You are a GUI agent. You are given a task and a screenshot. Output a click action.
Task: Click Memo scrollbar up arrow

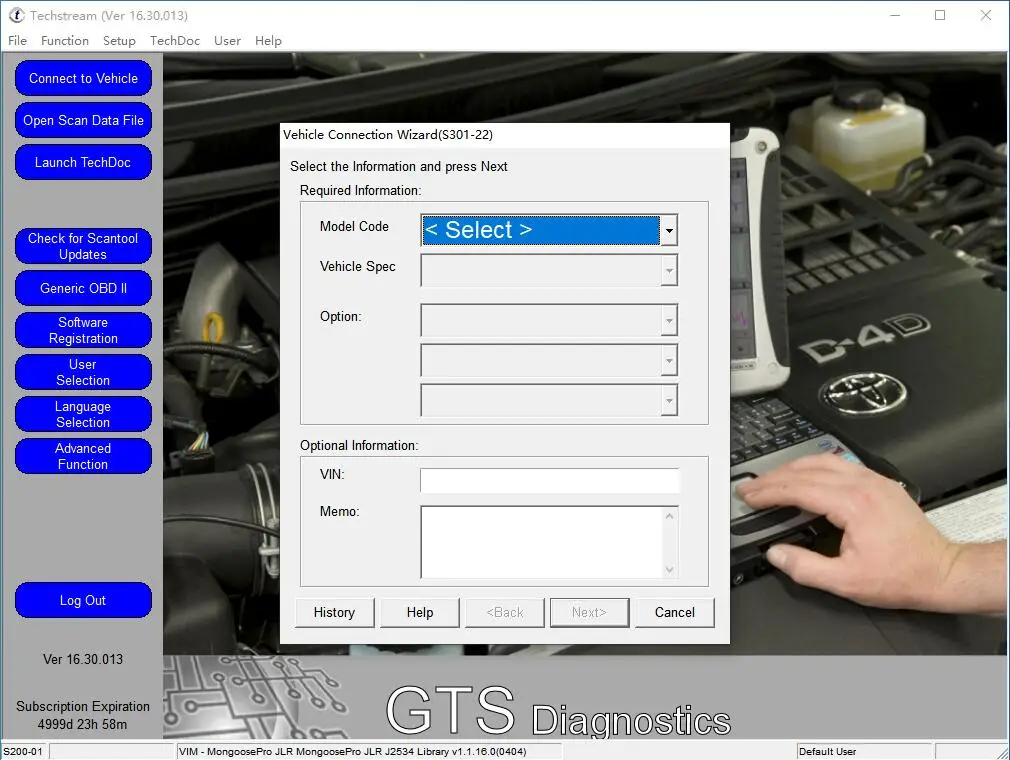pos(670,516)
